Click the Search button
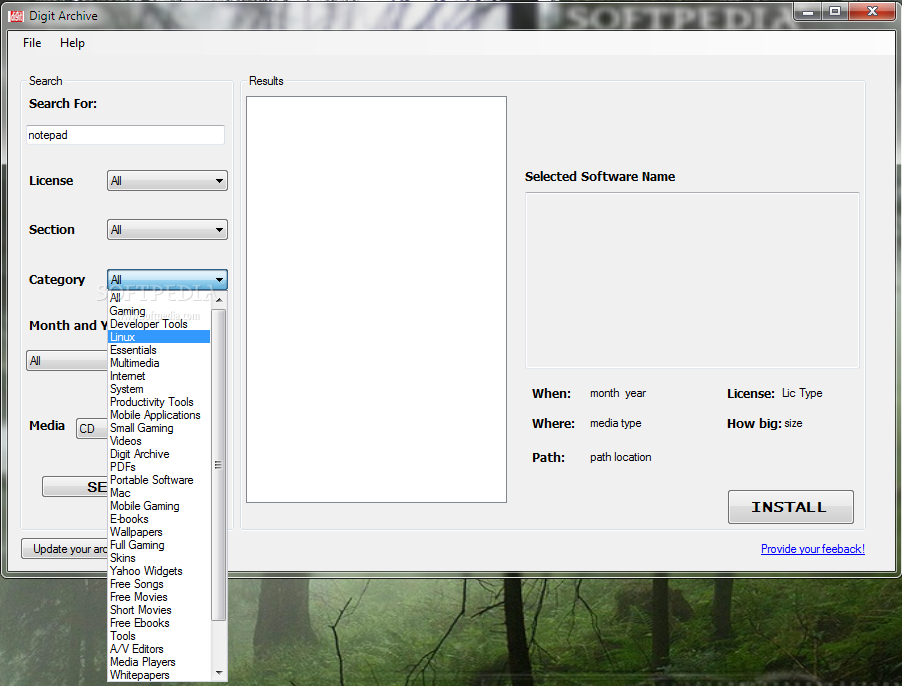Image resolution: width=902 pixels, height=686 pixels. (75, 486)
